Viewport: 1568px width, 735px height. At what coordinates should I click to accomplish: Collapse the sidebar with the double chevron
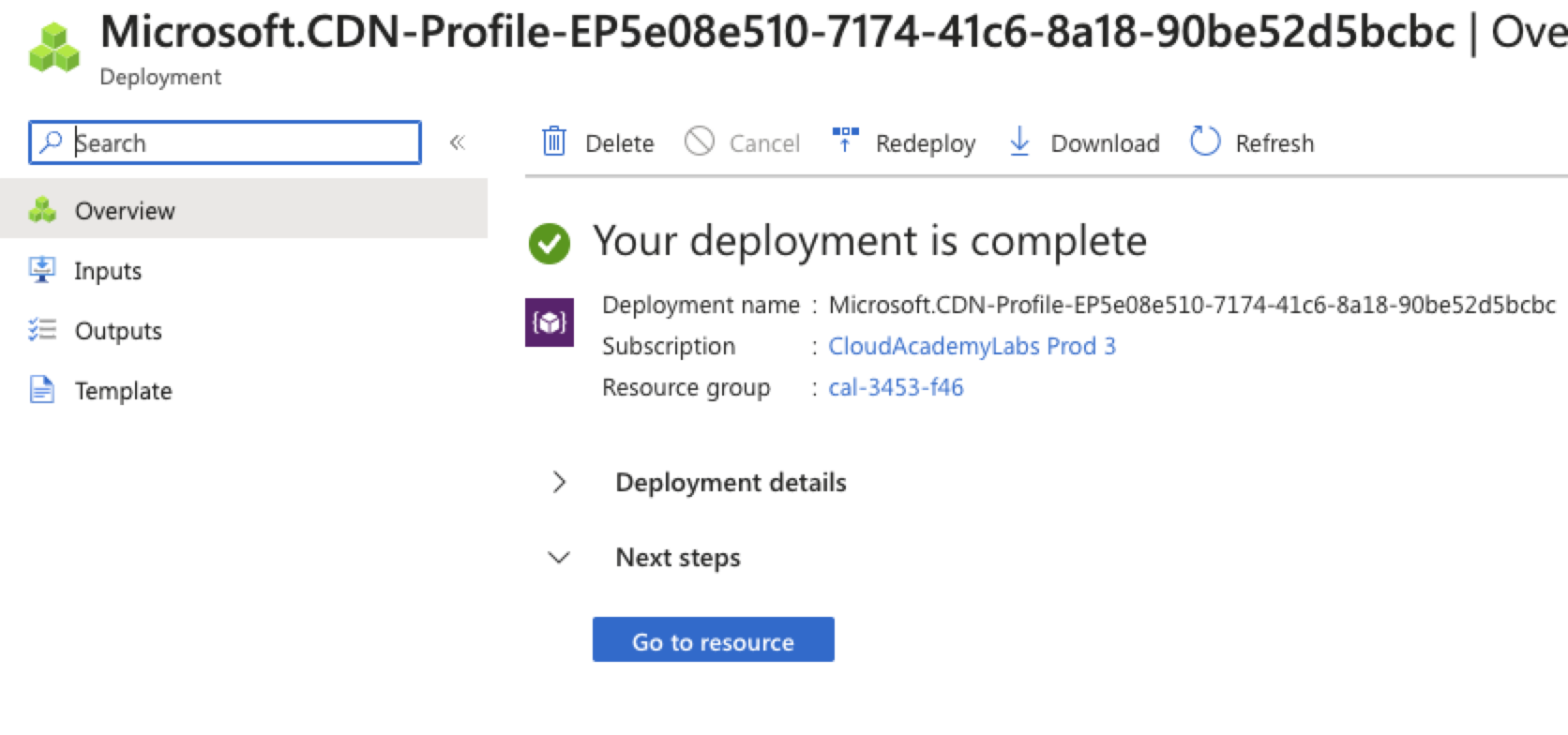(458, 142)
